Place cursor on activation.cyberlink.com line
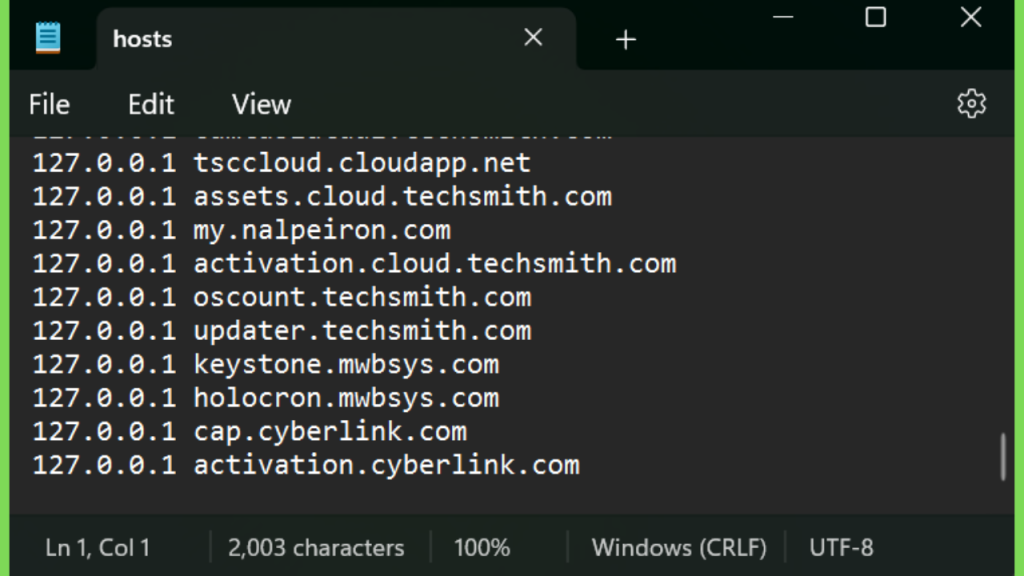The height and width of the screenshot is (576, 1024). click(x=306, y=465)
